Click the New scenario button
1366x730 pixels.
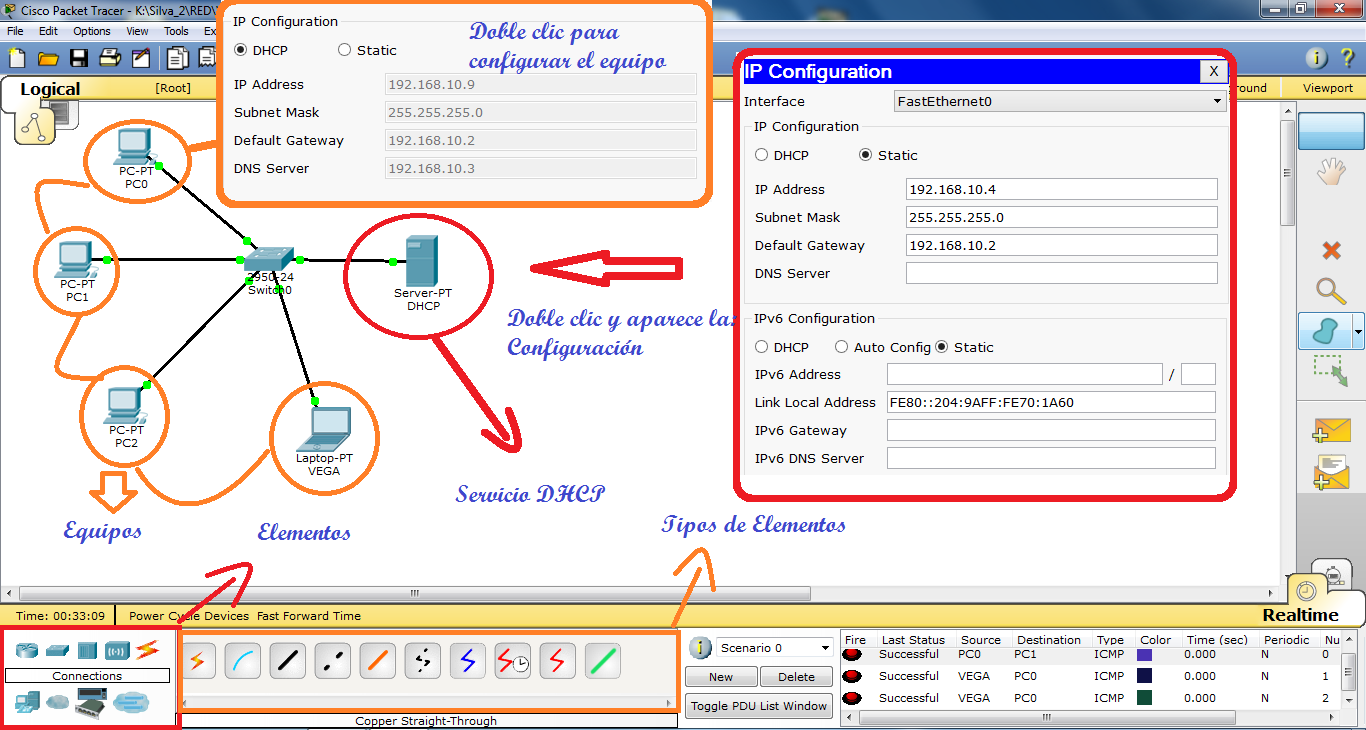(721, 677)
